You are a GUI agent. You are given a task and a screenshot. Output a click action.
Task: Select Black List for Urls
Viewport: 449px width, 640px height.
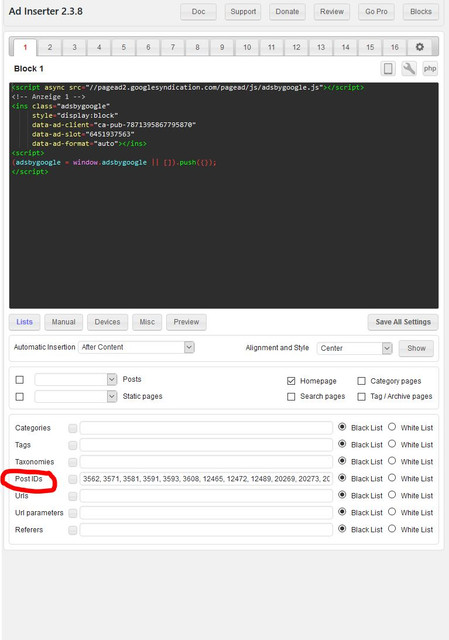[x=342, y=495]
